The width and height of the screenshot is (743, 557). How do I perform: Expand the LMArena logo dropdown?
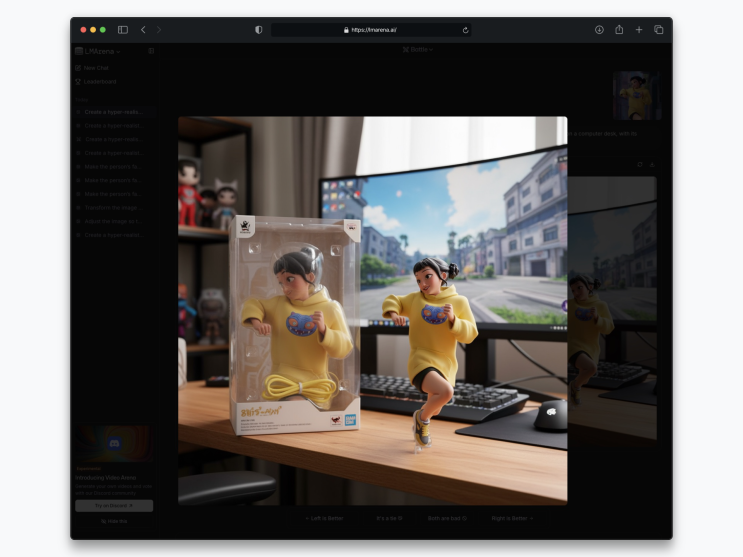98,51
